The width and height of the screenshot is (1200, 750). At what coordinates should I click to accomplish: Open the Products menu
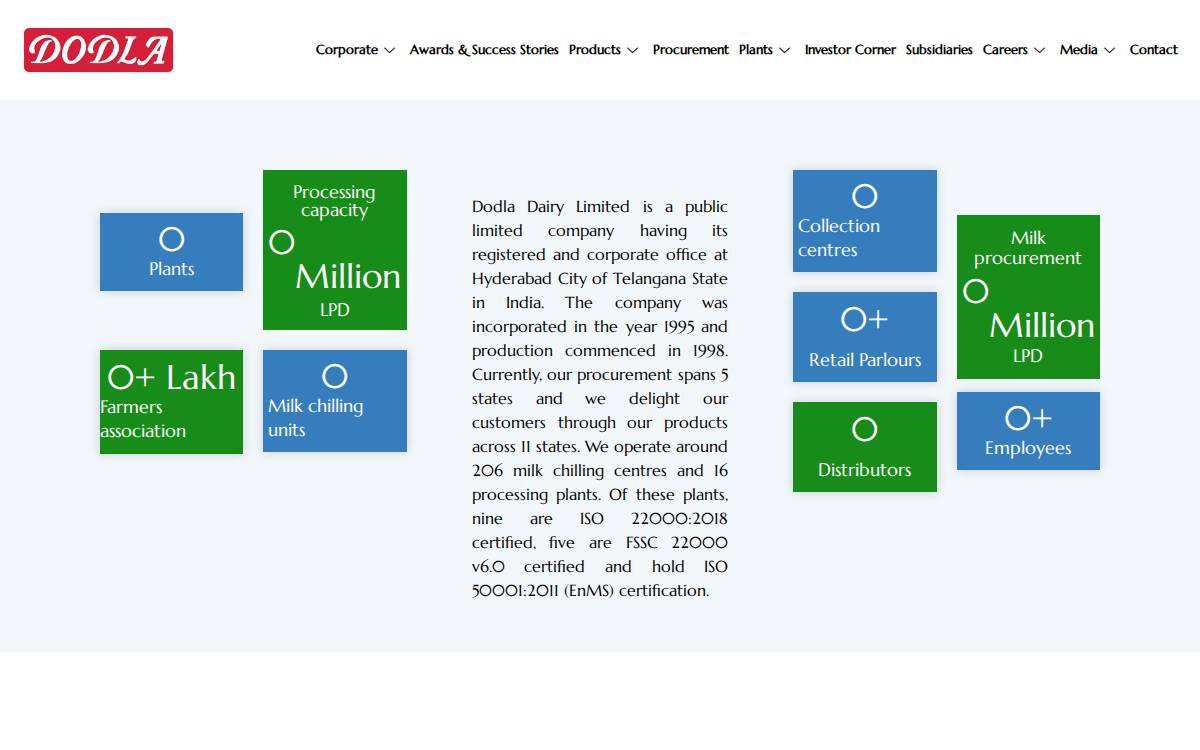point(595,50)
